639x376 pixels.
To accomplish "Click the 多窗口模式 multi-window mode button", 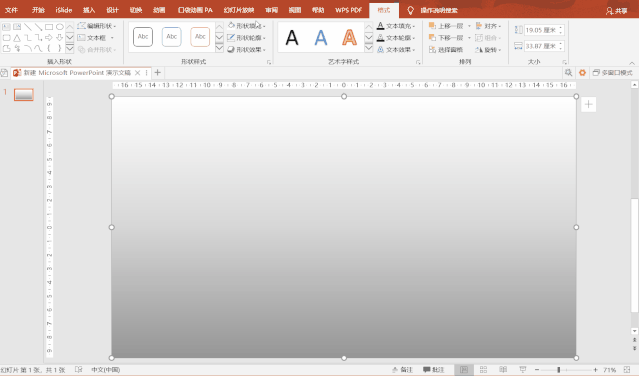I will (613, 73).
